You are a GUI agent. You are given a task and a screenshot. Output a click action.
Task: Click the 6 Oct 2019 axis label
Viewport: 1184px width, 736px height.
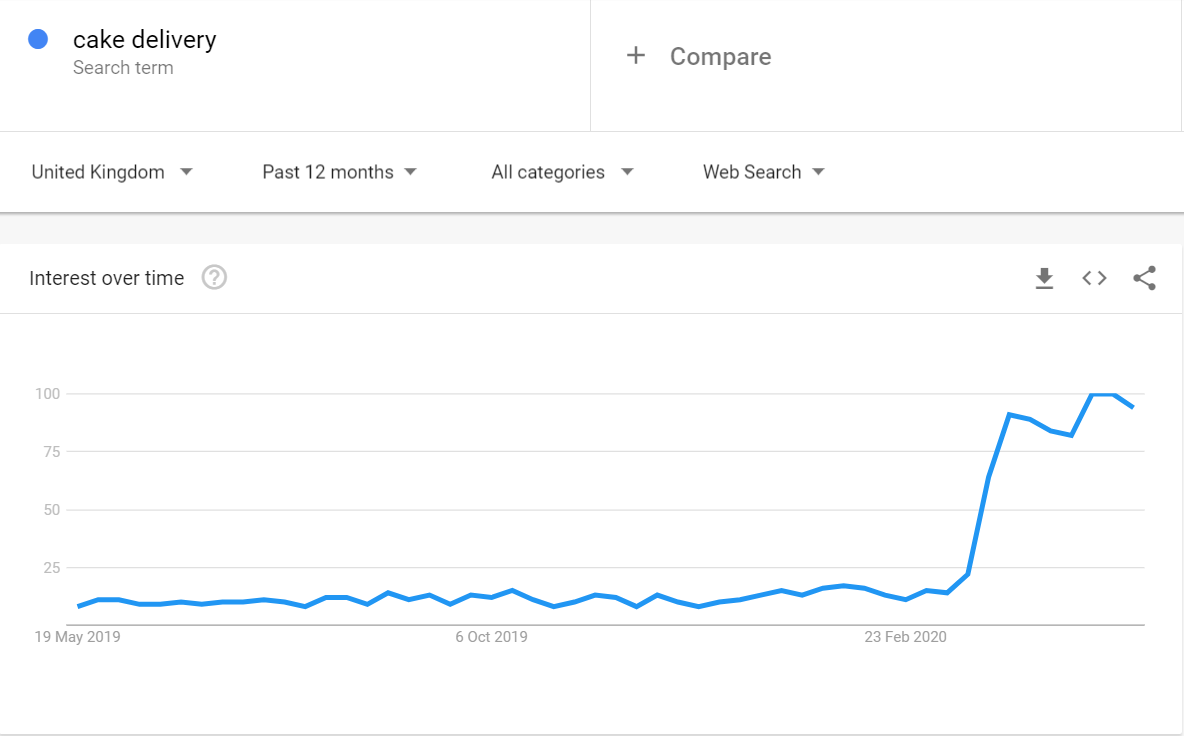coord(491,636)
